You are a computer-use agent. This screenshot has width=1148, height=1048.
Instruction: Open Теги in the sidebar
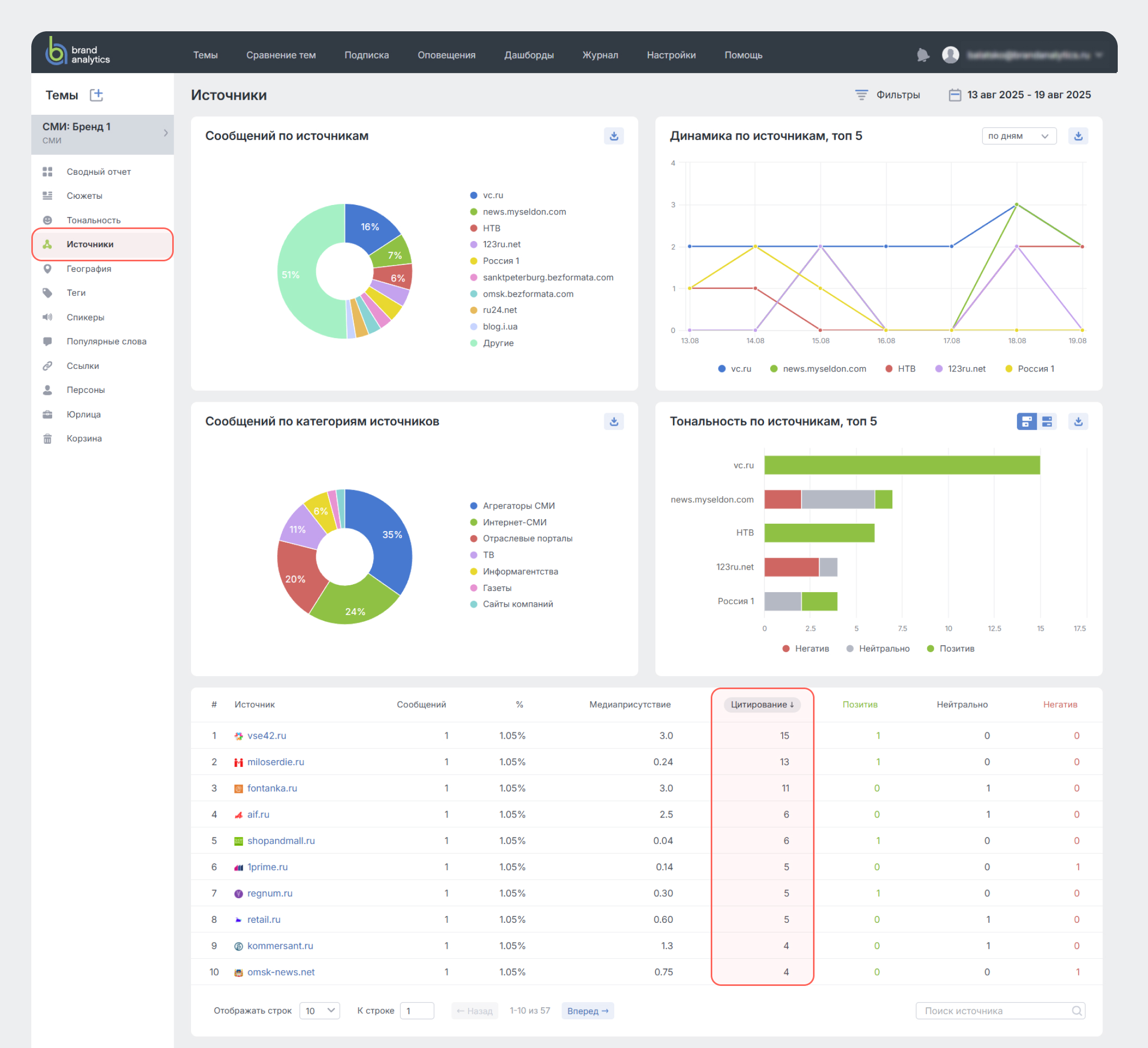(76, 293)
